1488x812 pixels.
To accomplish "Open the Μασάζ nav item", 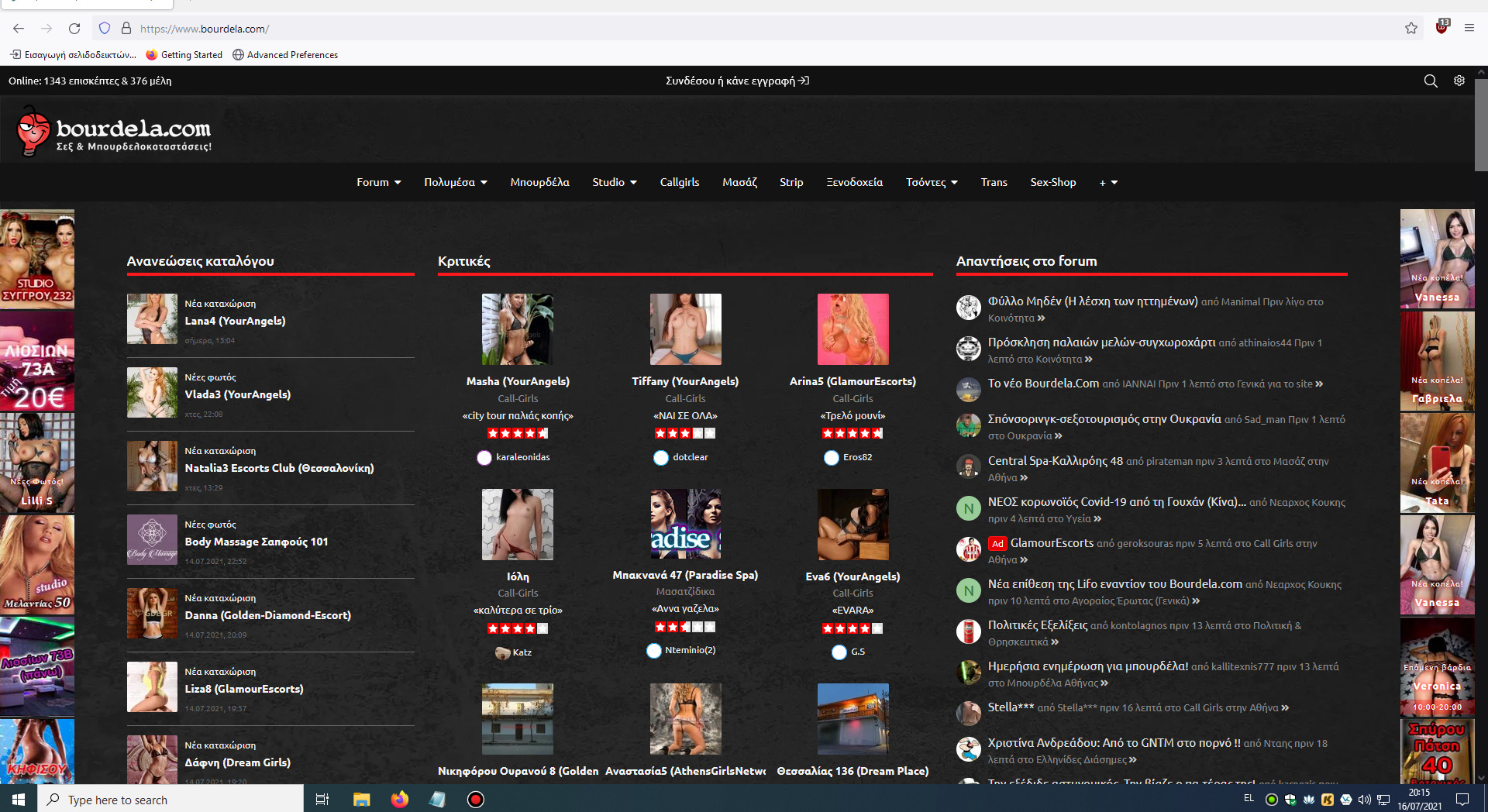I will tap(739, 182).
